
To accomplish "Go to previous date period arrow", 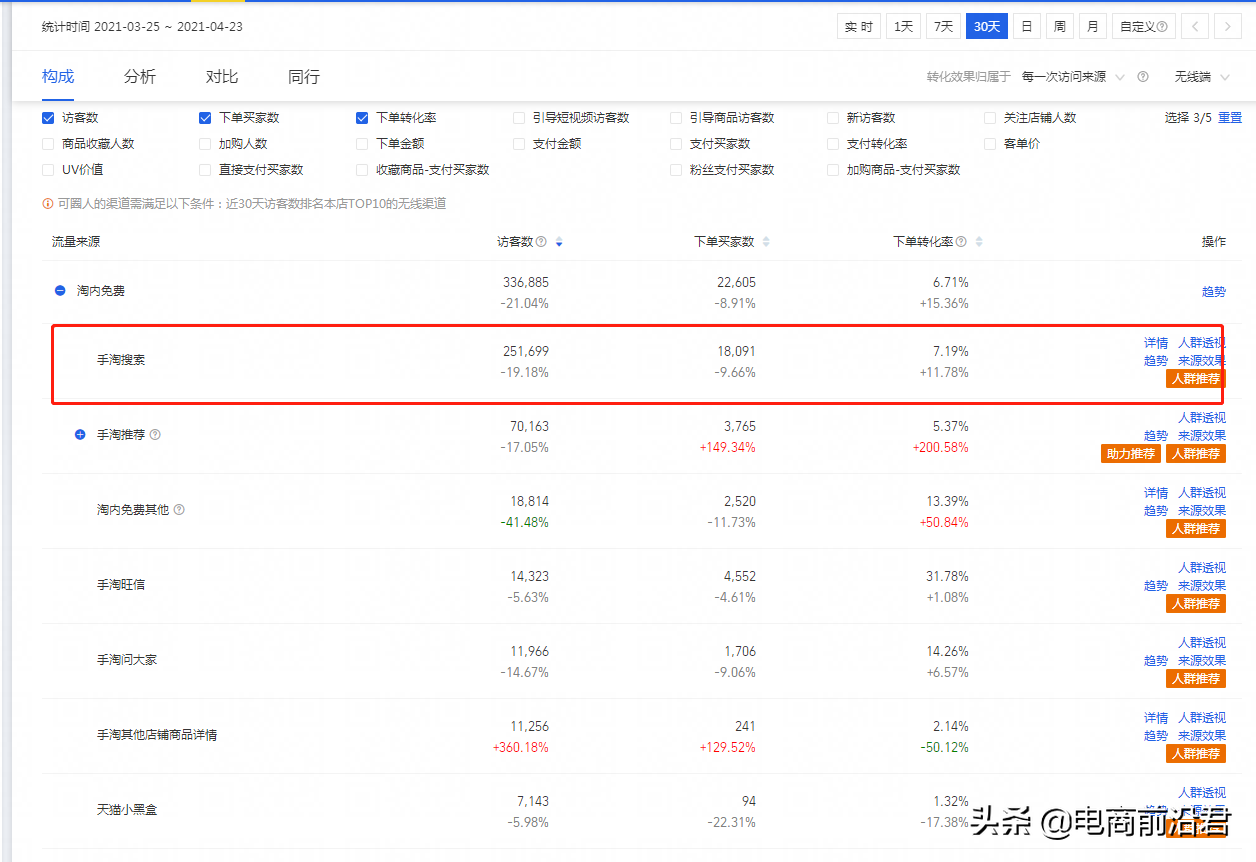I will point(1195,27).
